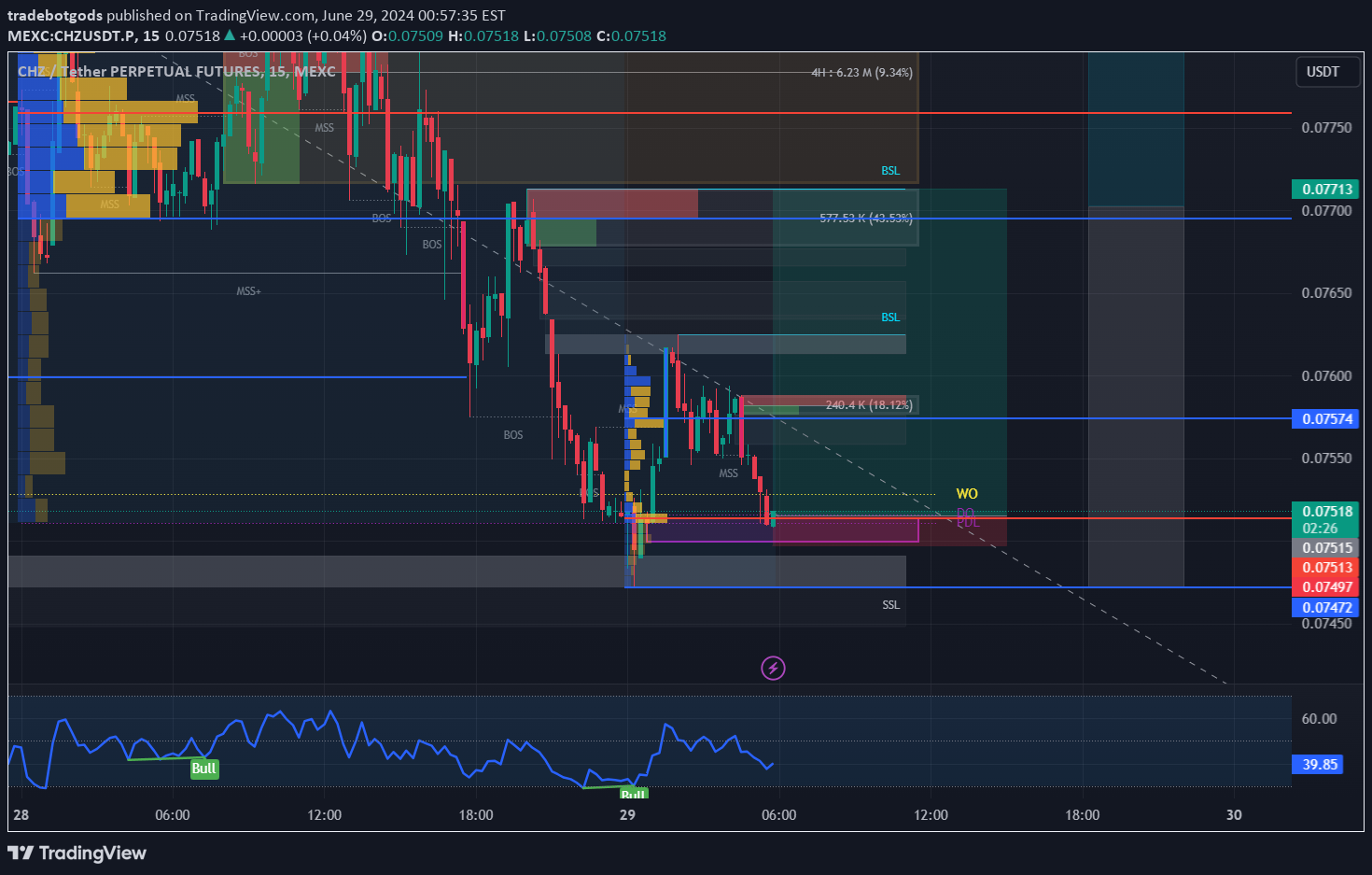Open the symbol title MEXC:CHZUSDT.P
The image size is (1372, 875).
point(70,35)
